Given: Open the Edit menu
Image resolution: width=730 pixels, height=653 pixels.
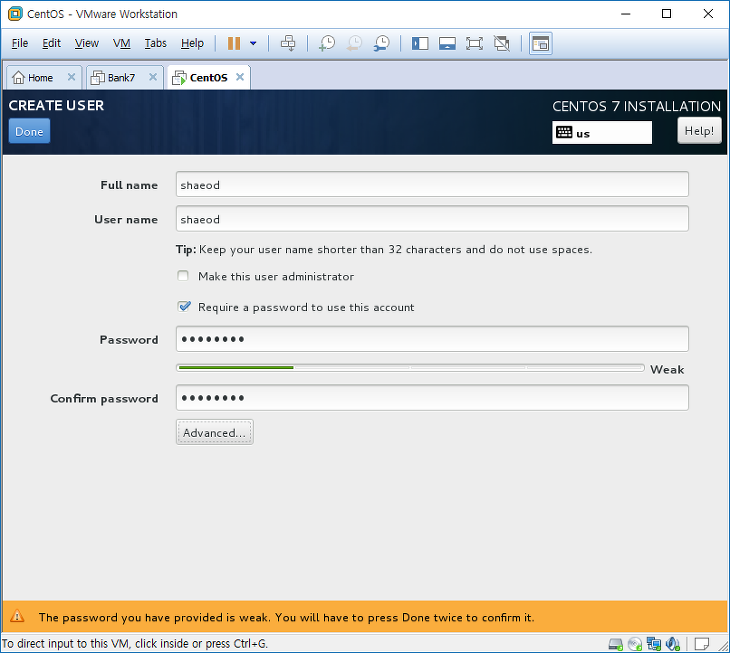Looking at the screenshot, I should pyautogui.click(x=51, y=43).
